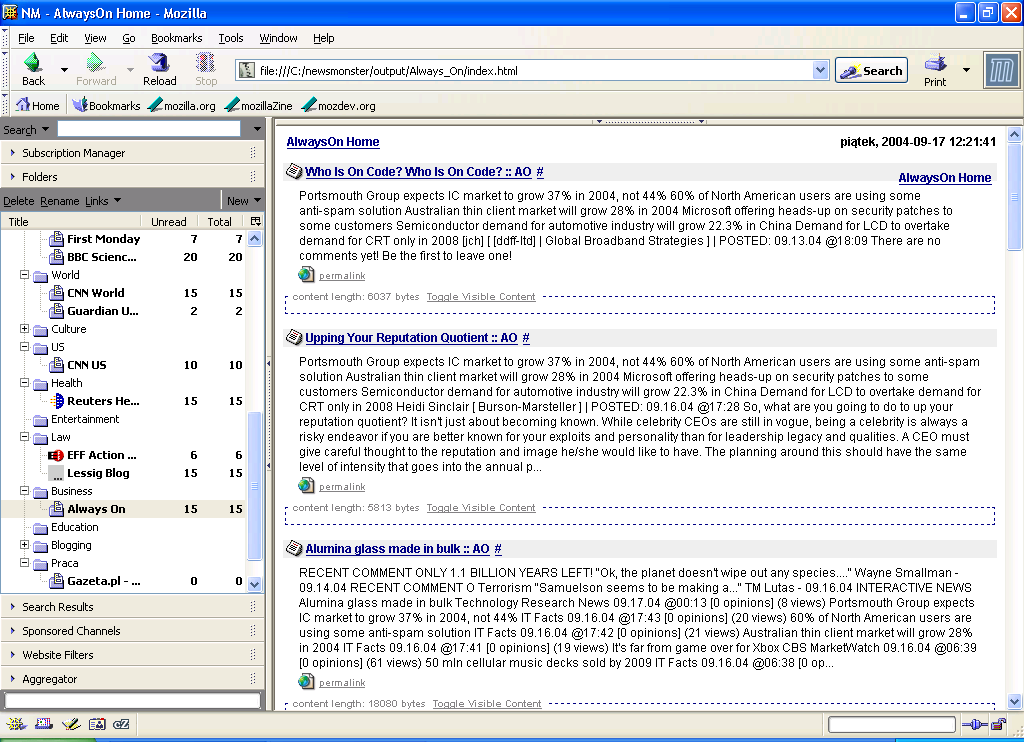Open Bookmarks from the personal toolbar
Viewport: 1024px width, 742px height.
coord(106,105)
